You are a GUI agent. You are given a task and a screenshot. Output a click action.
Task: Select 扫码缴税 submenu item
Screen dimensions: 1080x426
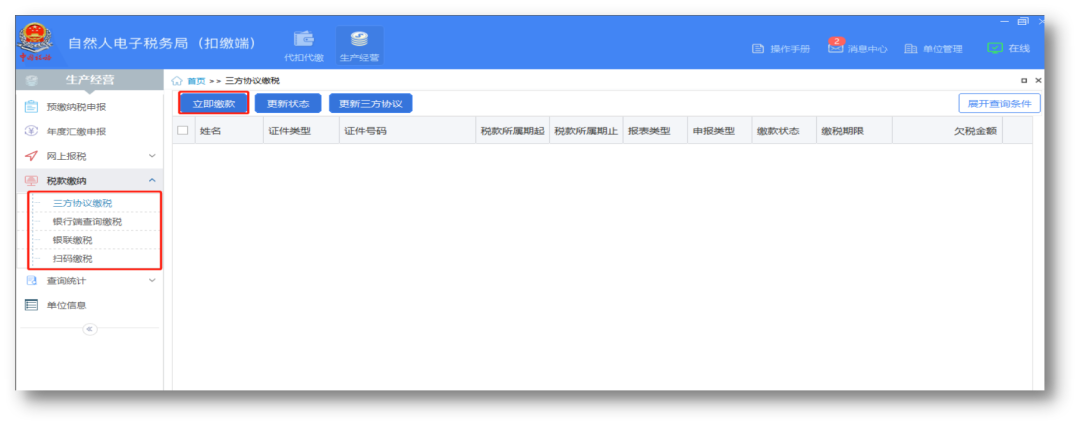click(x=72, y=258)
